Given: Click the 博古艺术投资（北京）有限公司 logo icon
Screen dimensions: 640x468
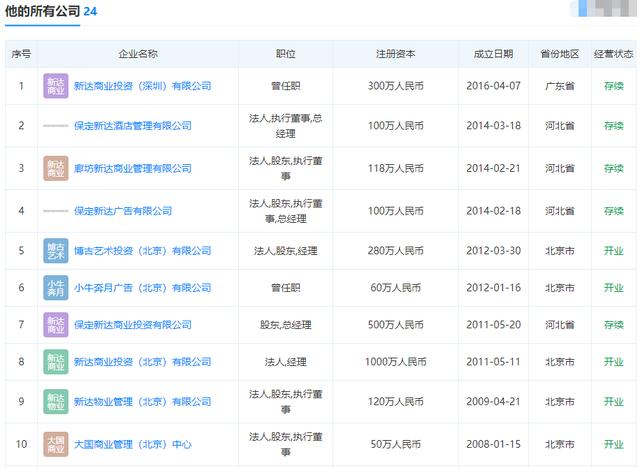Looking at the screenshot, I should click(56, 251).
